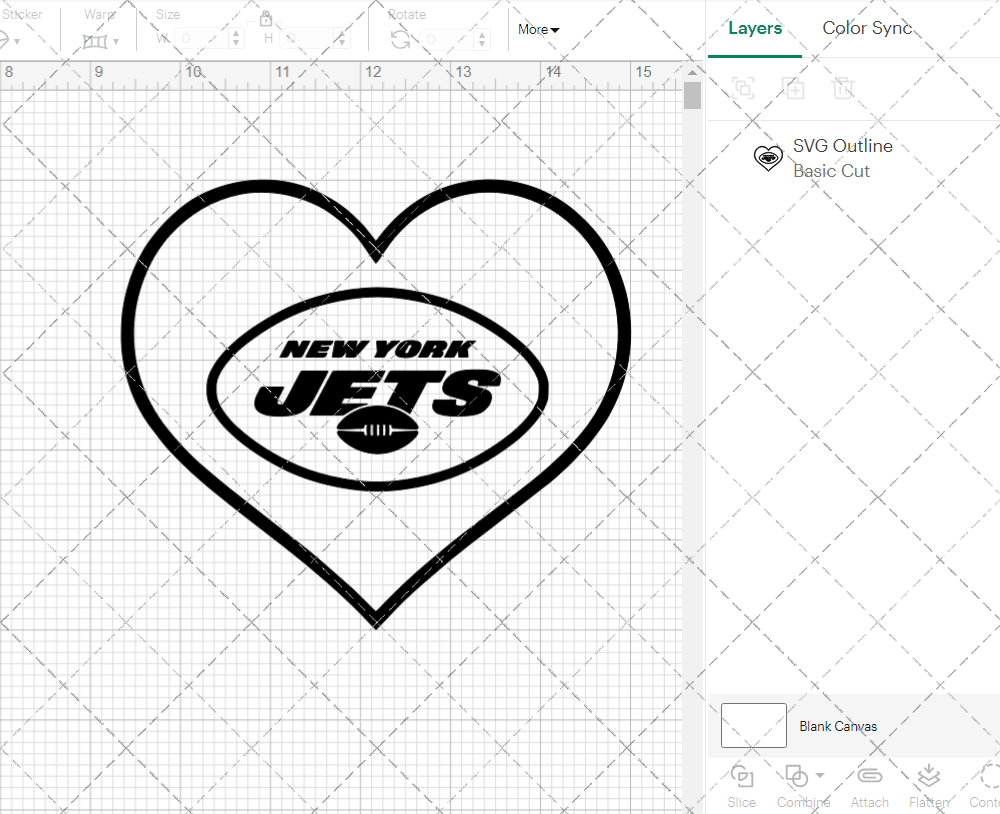Click the Attach tool

tap(869, 786)
